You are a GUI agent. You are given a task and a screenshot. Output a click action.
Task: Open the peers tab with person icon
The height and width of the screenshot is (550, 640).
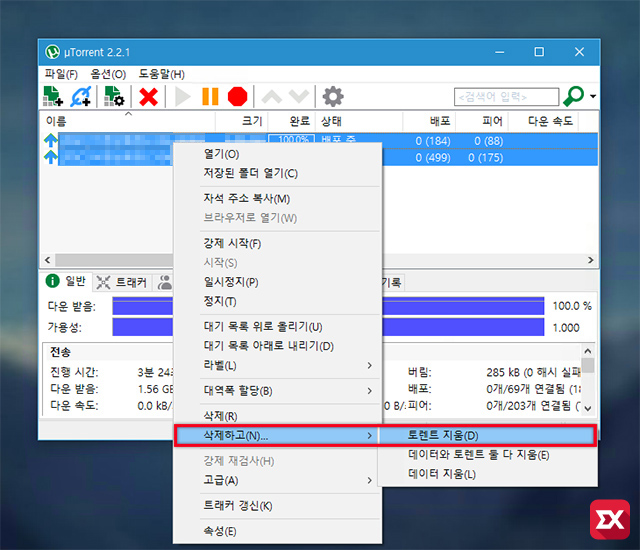[164, 282]
